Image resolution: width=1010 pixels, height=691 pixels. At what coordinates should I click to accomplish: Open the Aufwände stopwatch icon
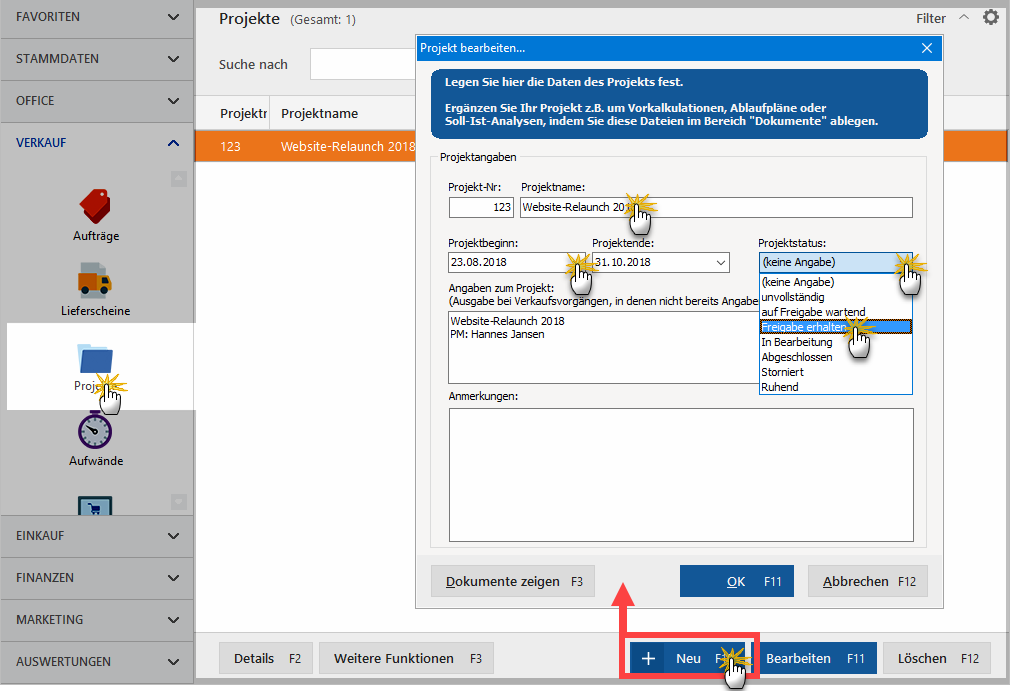click(x=95, y=430)
